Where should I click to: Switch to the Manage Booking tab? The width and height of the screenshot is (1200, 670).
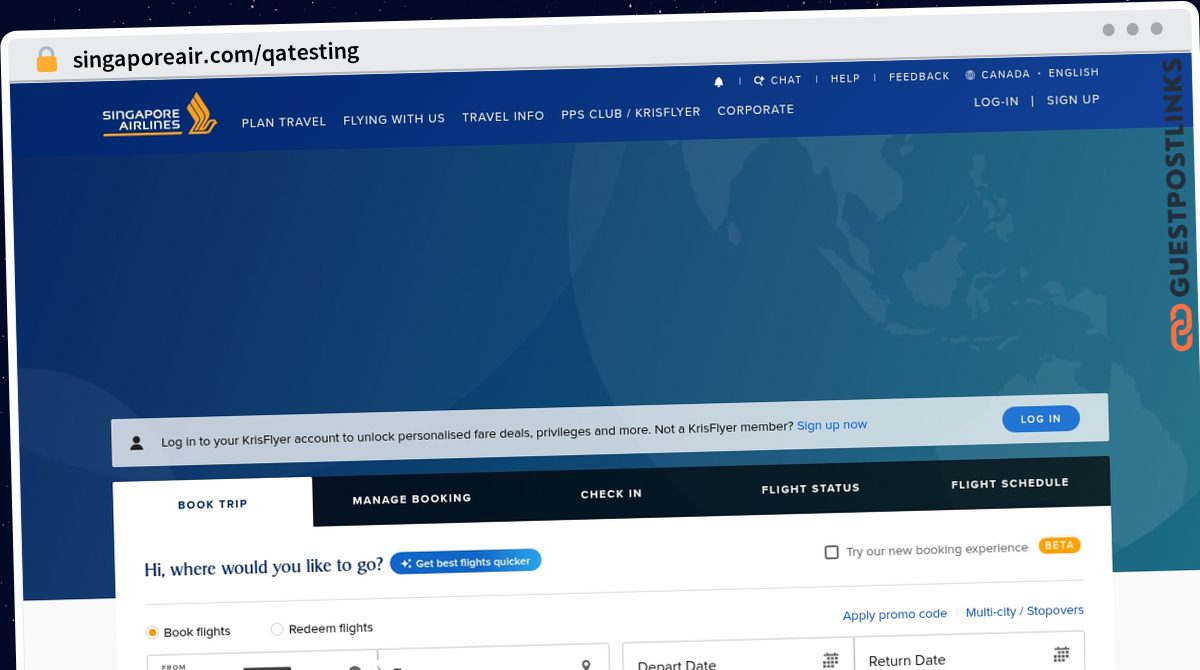point(412,498)
